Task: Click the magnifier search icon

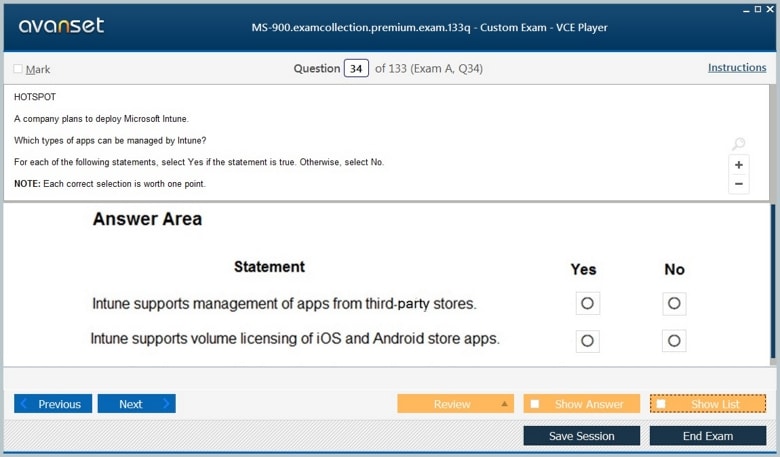Action: tap(738, 145)
